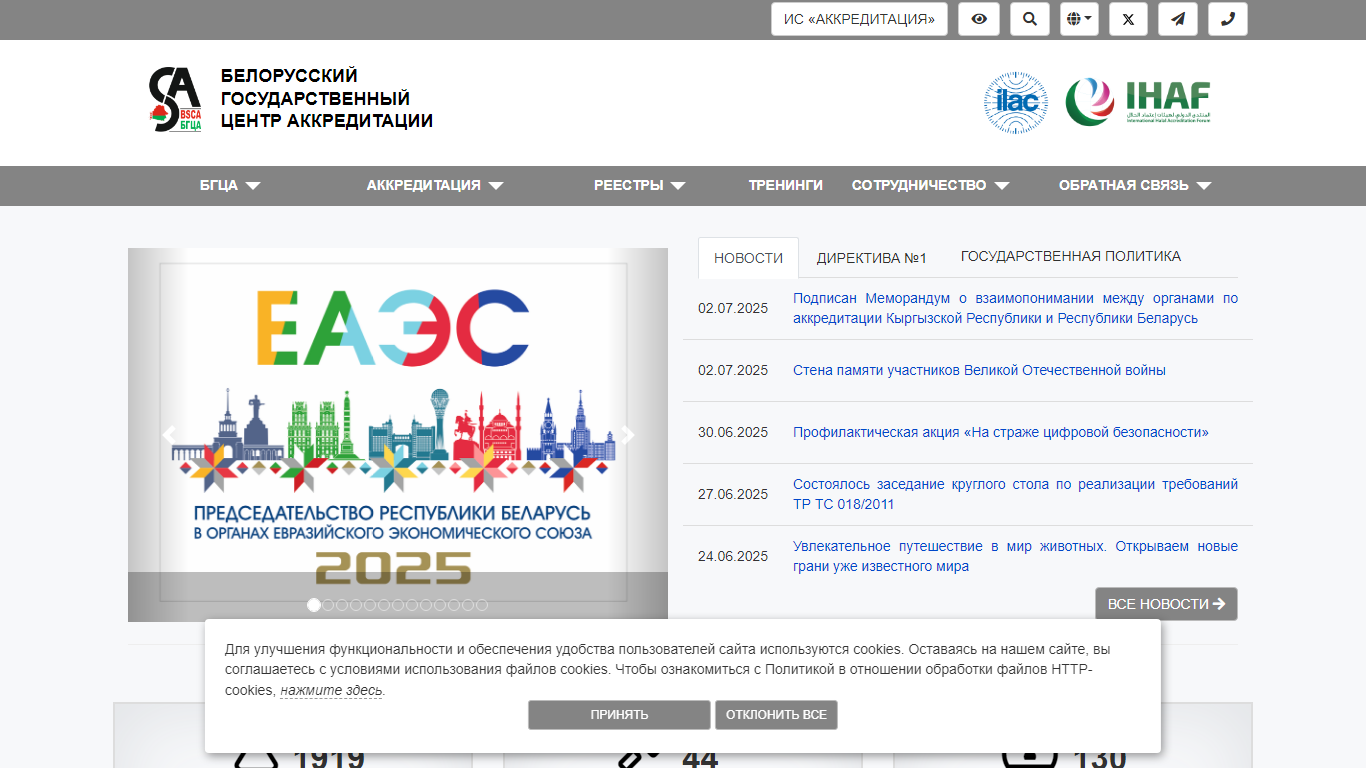Expand the СОТРУДНИЧЕСТВО menu
The image size is (1366, 768).
[x=931, y=185]
